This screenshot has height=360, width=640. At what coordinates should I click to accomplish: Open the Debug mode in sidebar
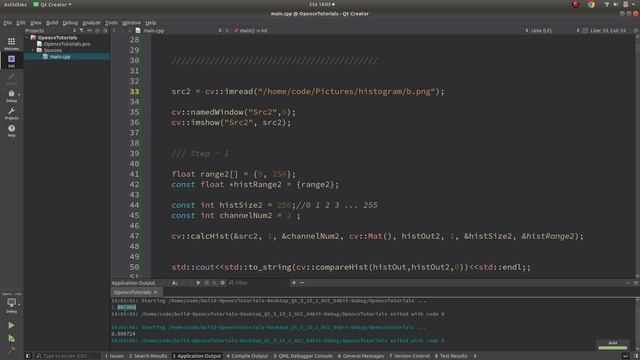11,96
